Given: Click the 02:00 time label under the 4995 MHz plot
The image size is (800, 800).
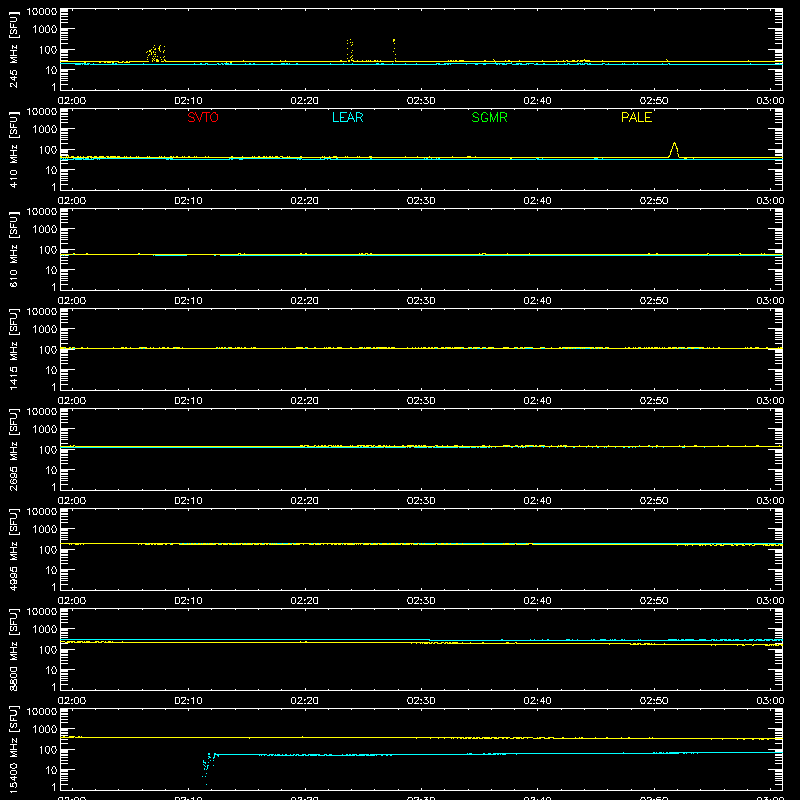Looking at the screenshot, I should pos(72,601).
